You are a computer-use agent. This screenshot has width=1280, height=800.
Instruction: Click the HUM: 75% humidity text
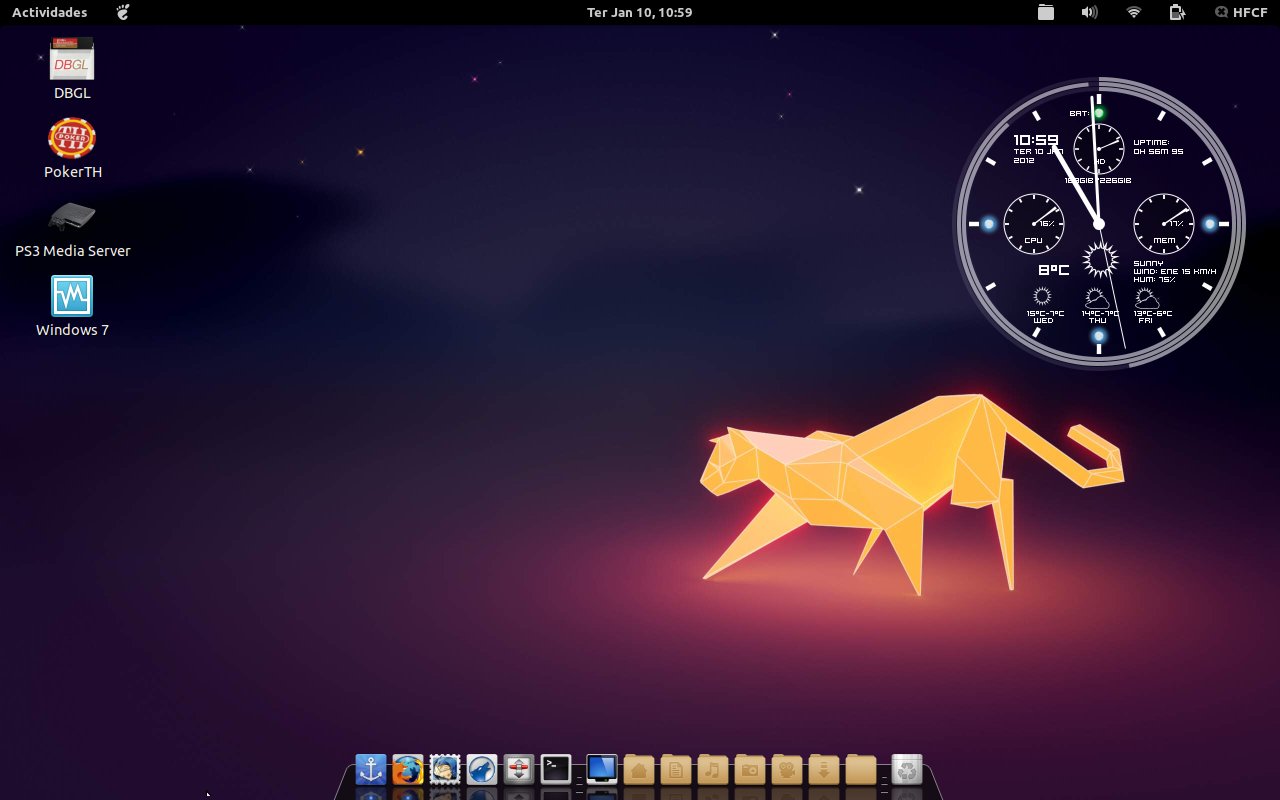pyautogui.click(x=1154, y=279)
